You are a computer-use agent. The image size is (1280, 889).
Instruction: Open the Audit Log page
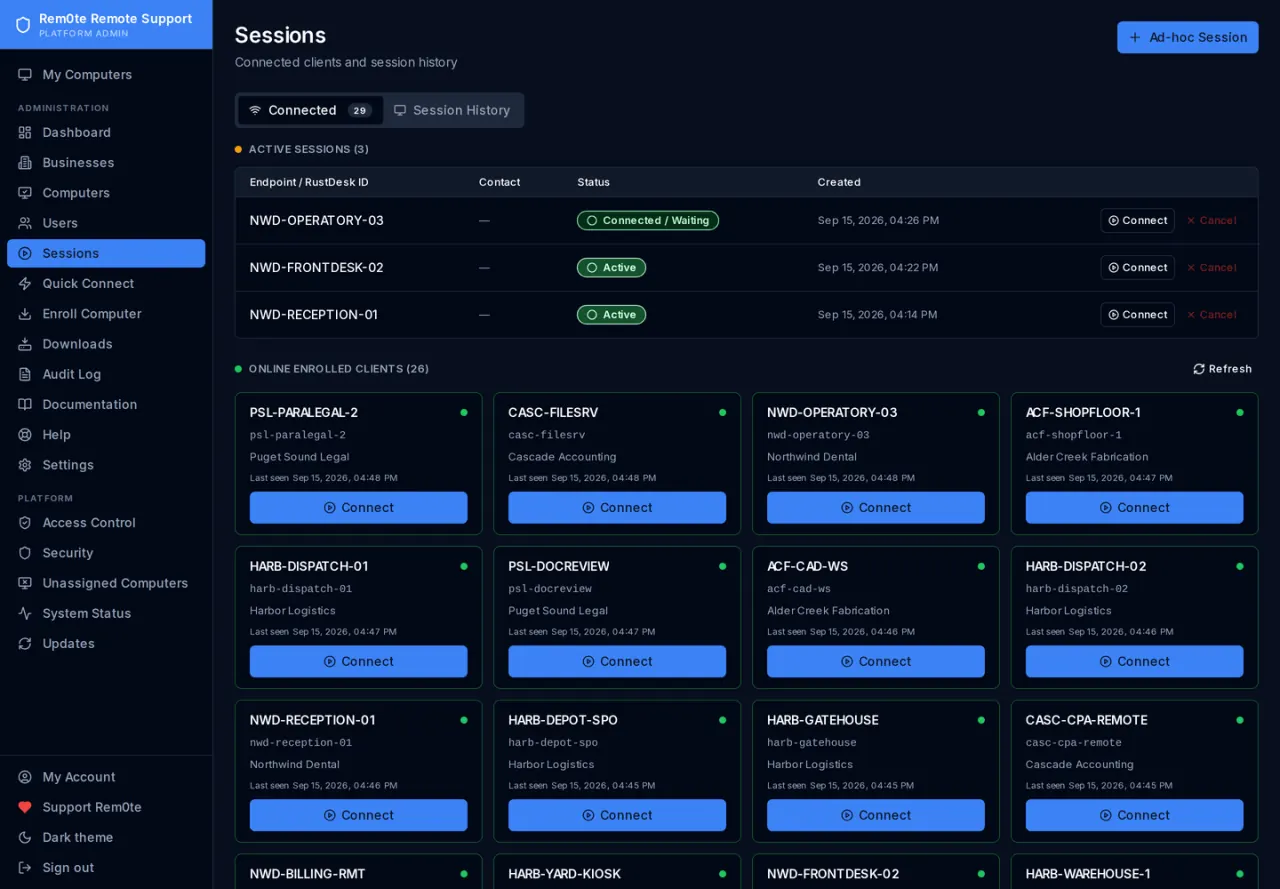tap(106, 374)
